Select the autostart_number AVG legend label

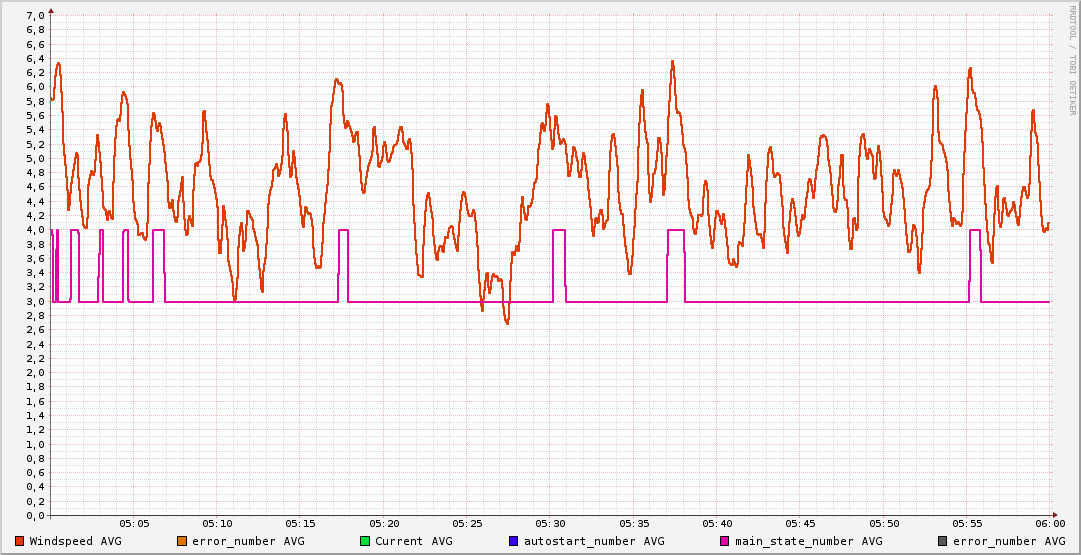(593, 541)
